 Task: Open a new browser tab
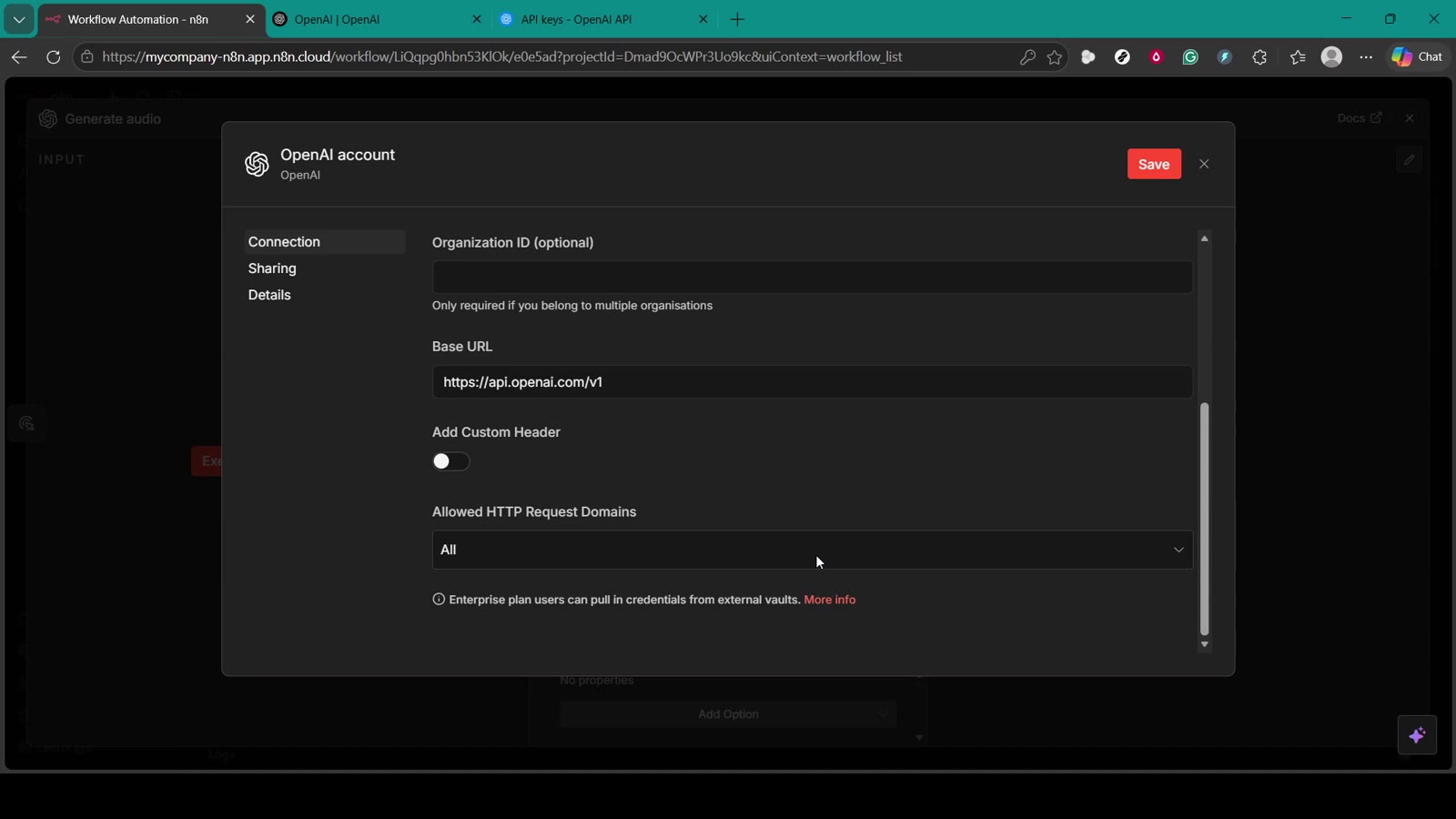737,19
